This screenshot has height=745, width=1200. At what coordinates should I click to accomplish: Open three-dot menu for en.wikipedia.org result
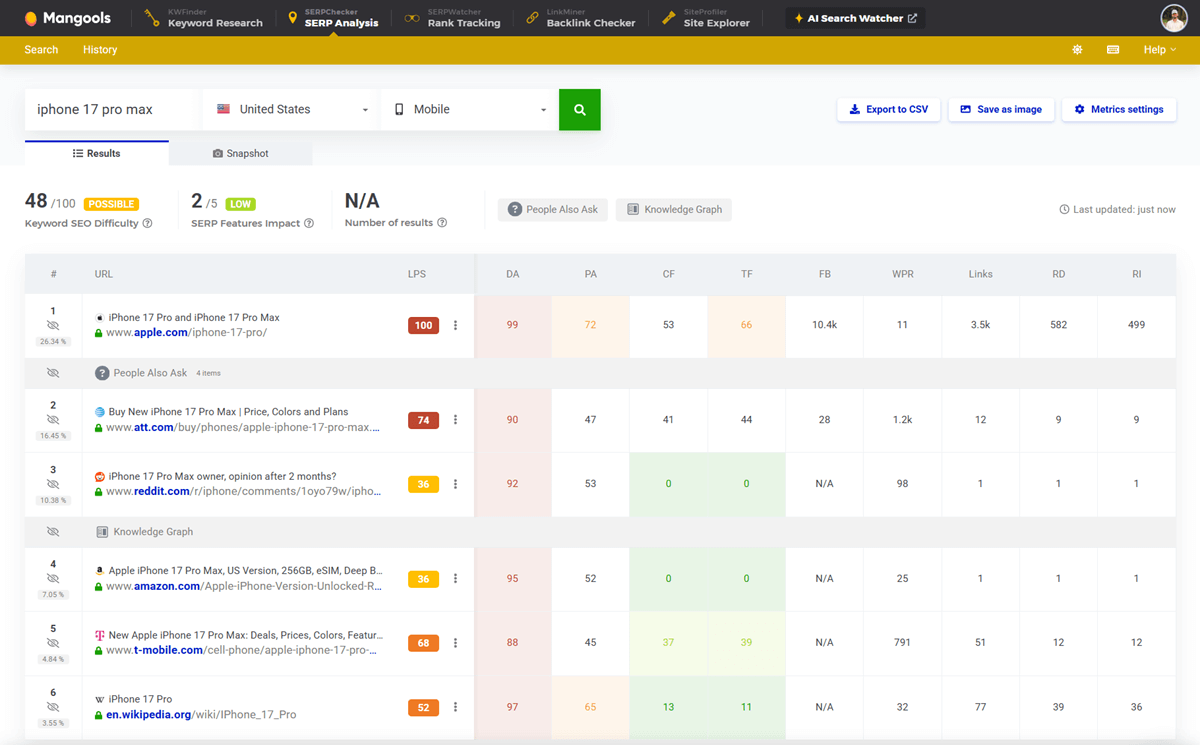(455, 707)
